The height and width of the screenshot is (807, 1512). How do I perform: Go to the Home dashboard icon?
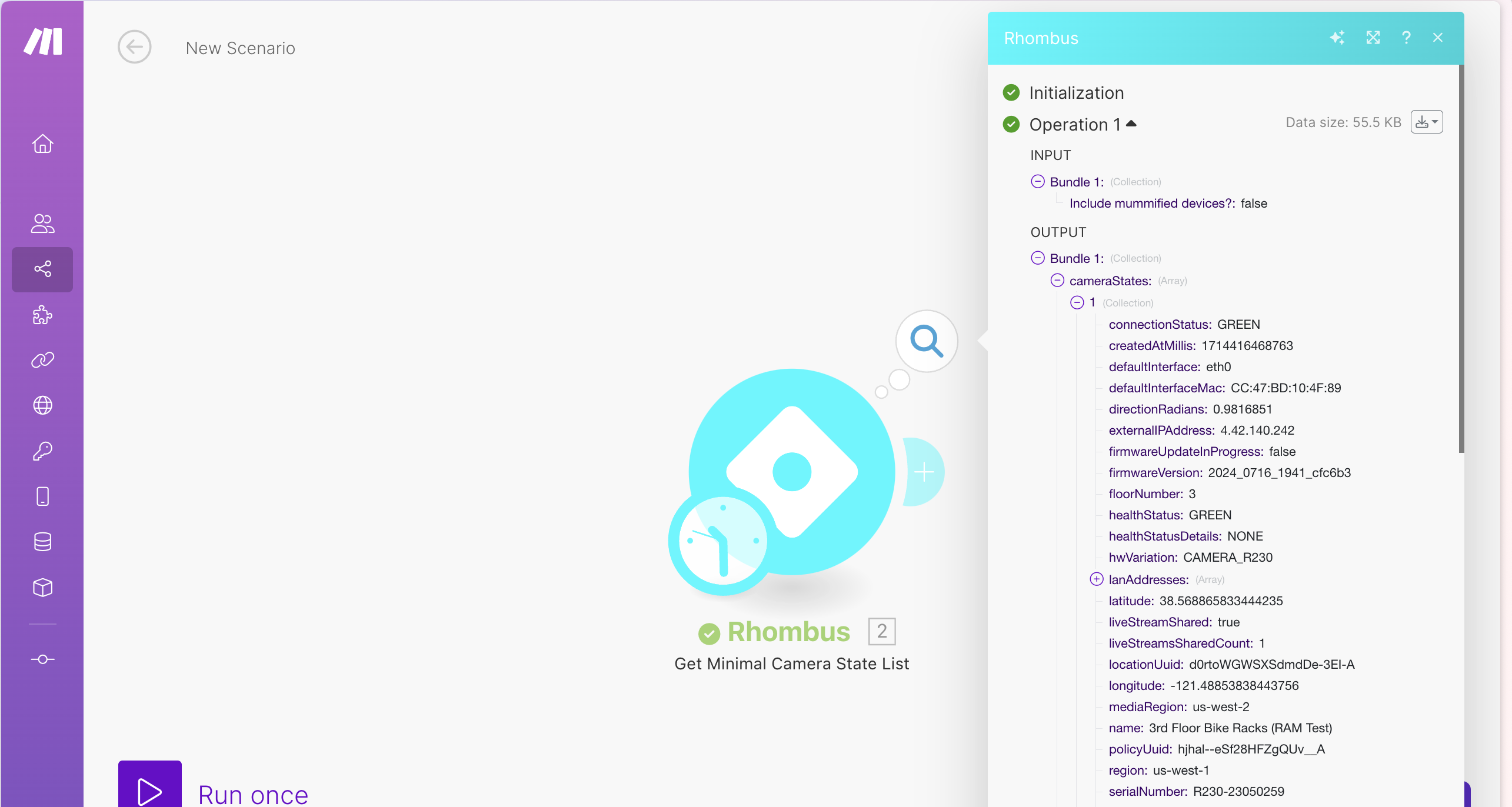pos(42,144)
